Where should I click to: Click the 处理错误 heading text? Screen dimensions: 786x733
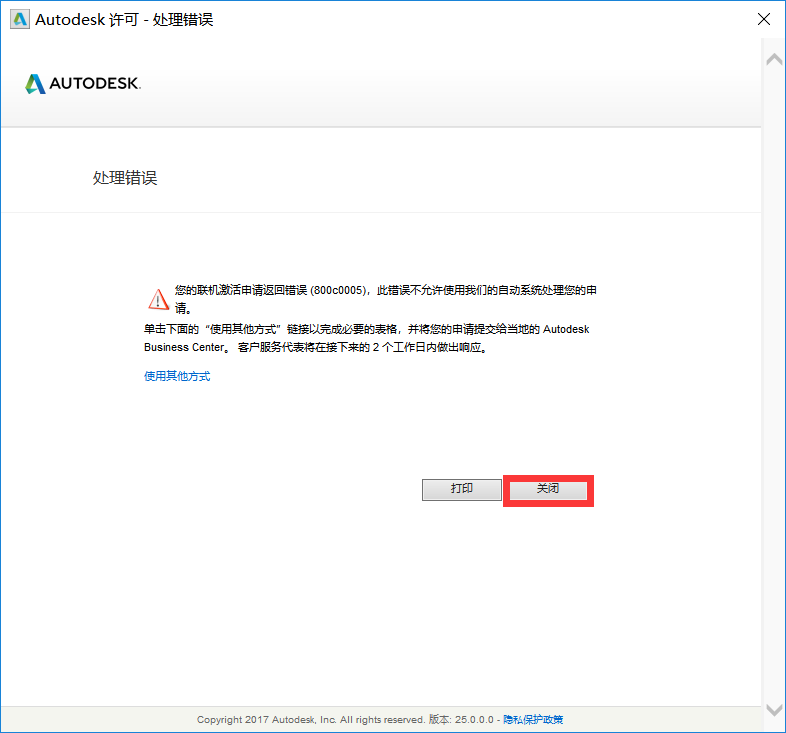tap(125, 178)
